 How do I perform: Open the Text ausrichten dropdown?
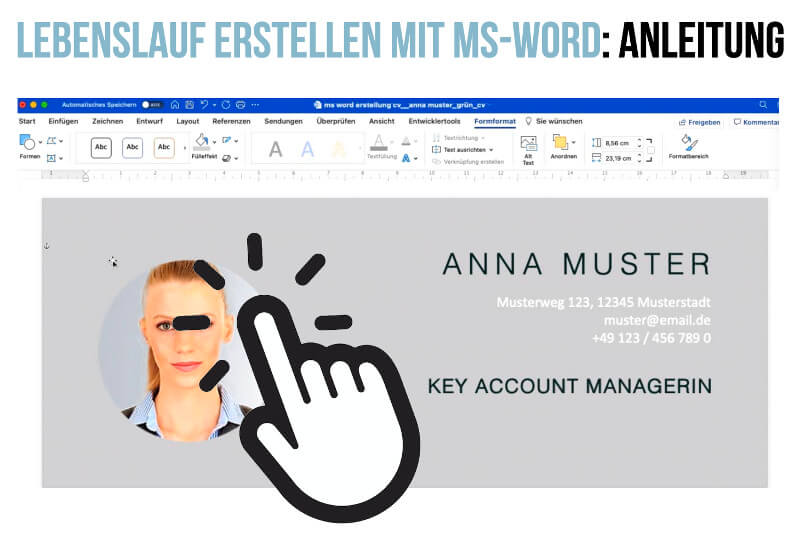click(462, 149)
